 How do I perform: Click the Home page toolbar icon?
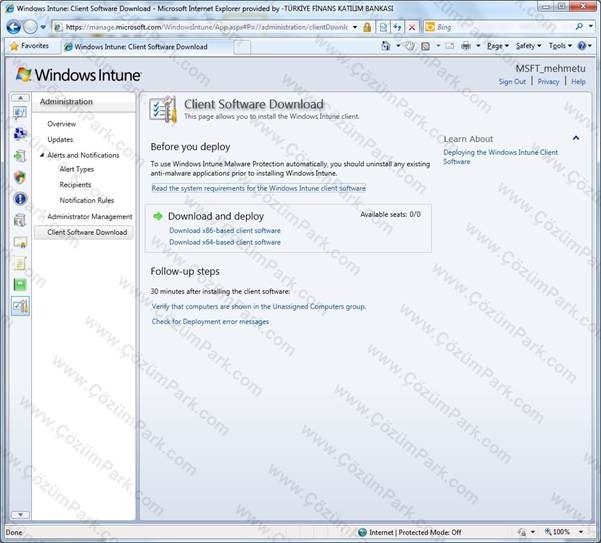pos(385,46)
